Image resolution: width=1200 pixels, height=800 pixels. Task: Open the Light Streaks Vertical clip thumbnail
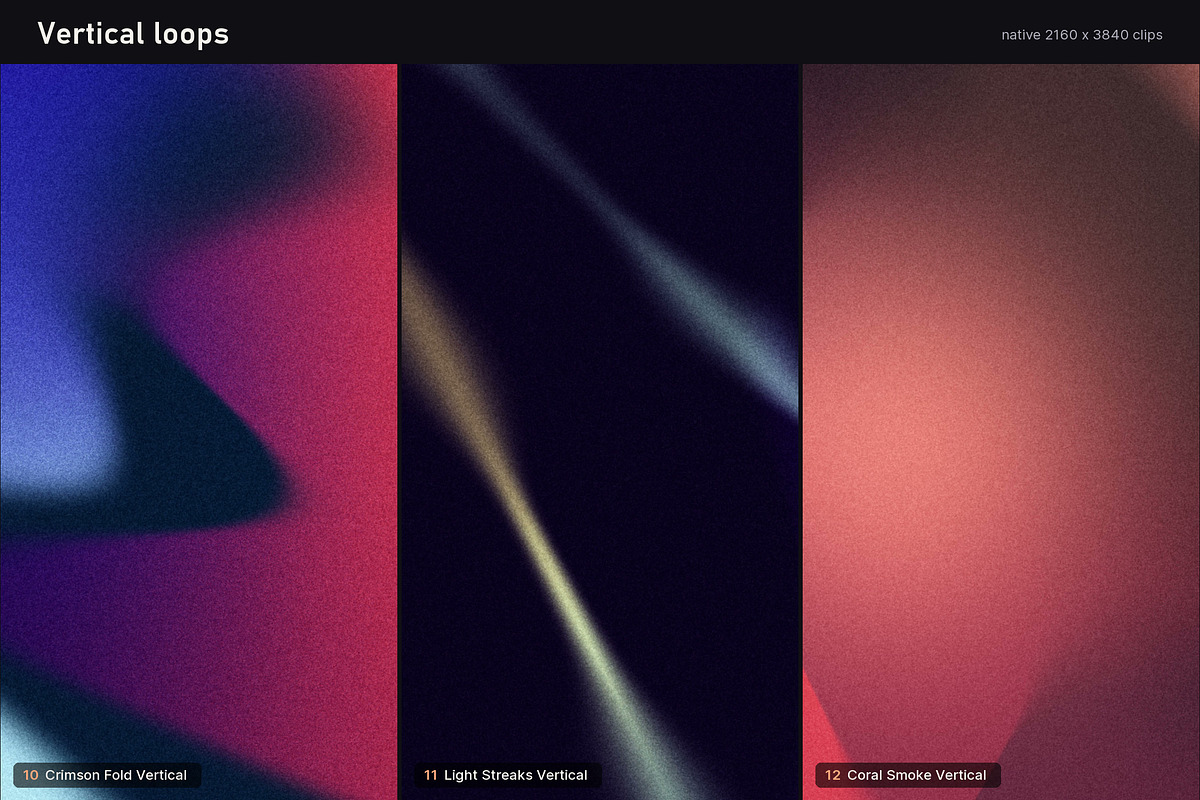click(x=600, y=432)
